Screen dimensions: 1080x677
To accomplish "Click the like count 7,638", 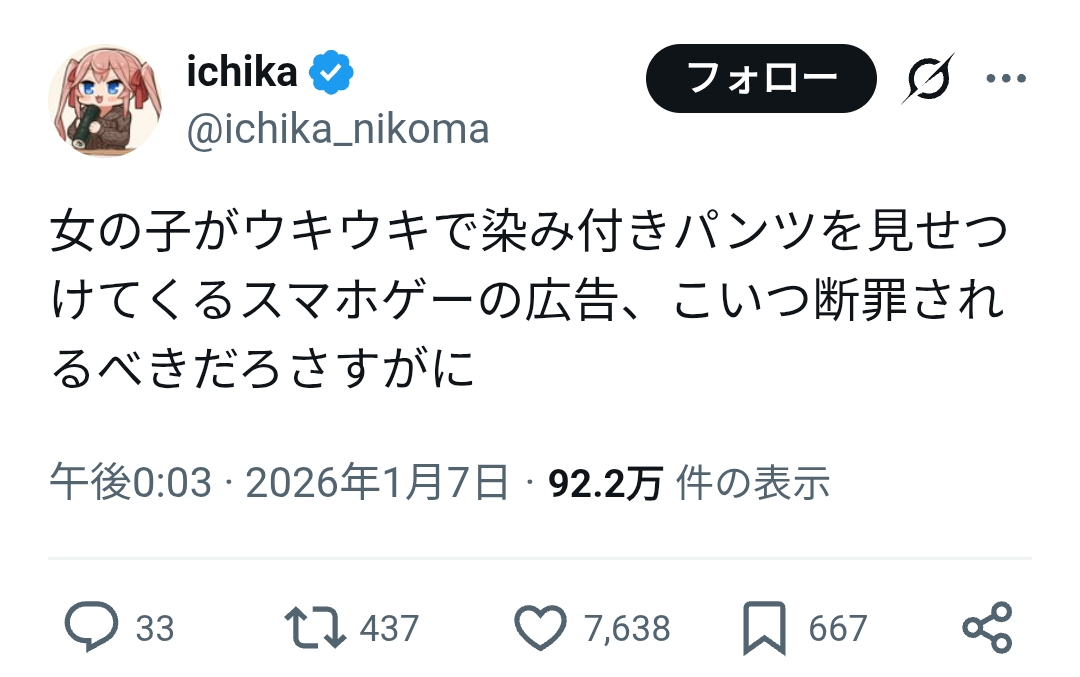I will point(627,628).
